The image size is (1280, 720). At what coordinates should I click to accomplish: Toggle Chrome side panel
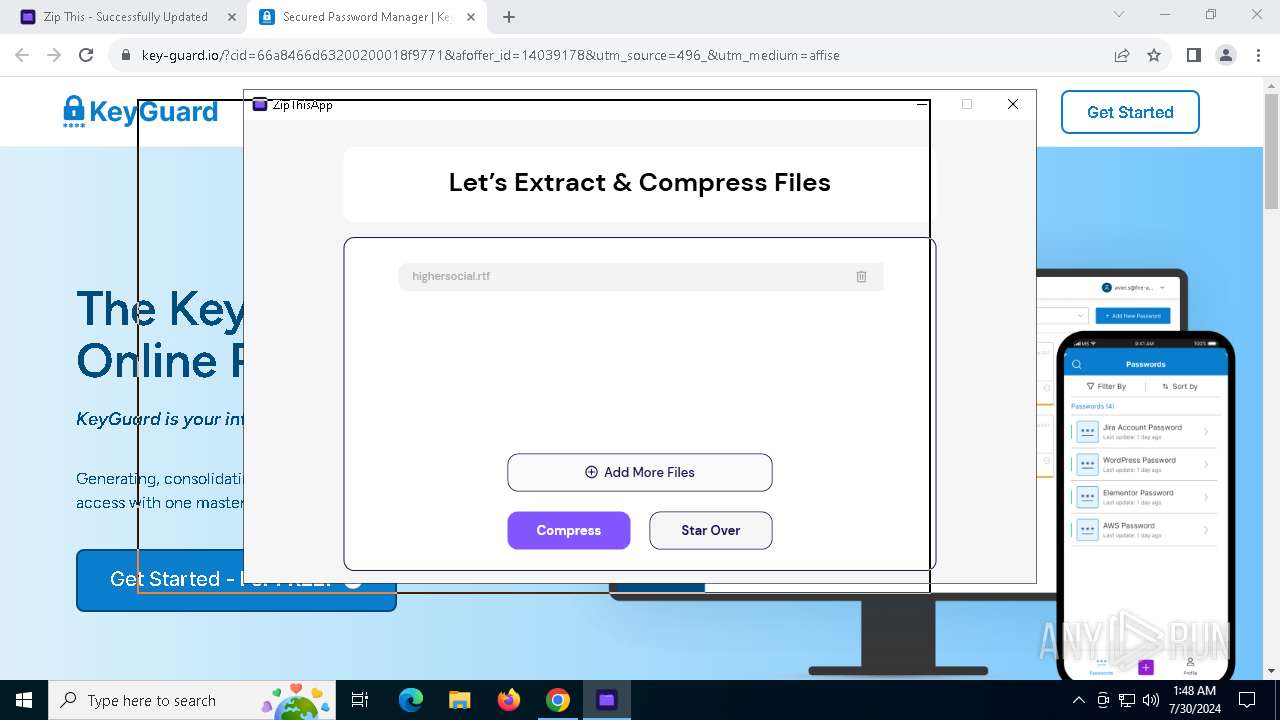[1194, 55]
